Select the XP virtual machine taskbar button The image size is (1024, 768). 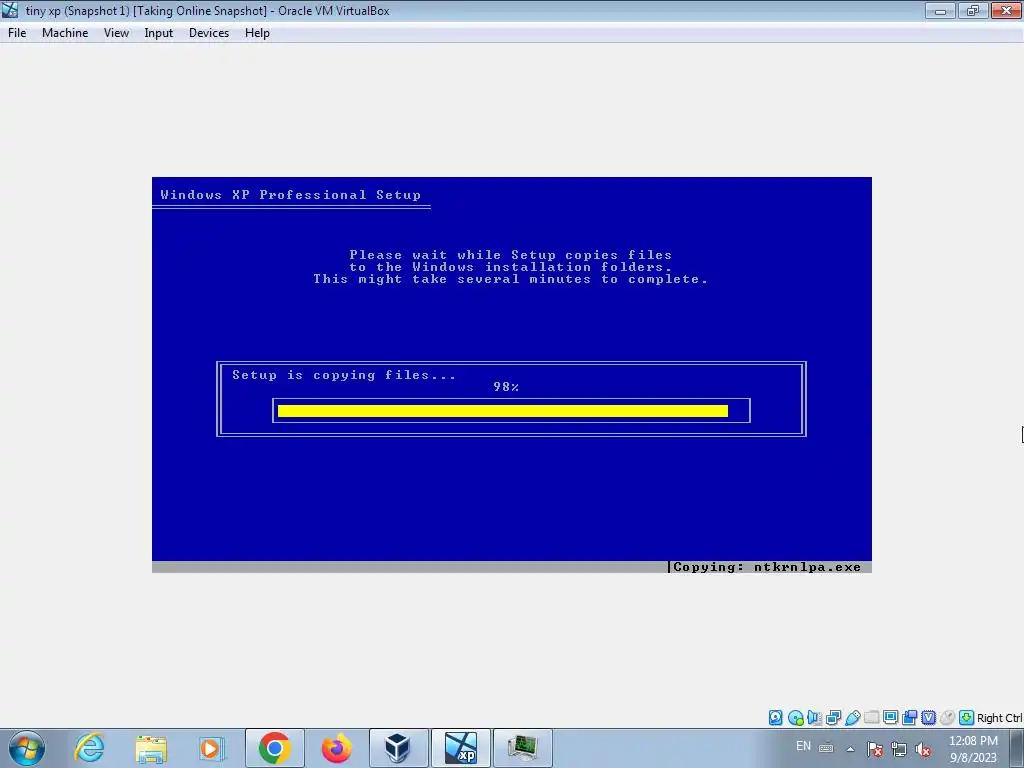460,748
